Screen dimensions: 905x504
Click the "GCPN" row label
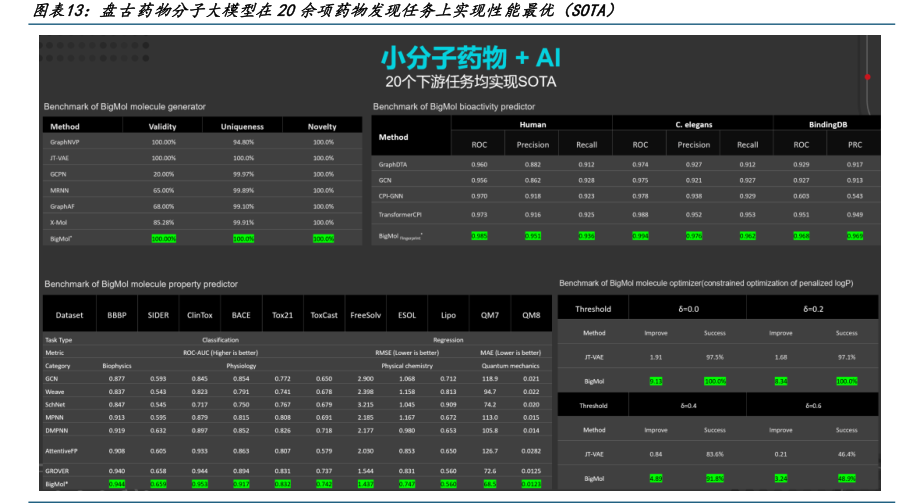coord(58,174)
